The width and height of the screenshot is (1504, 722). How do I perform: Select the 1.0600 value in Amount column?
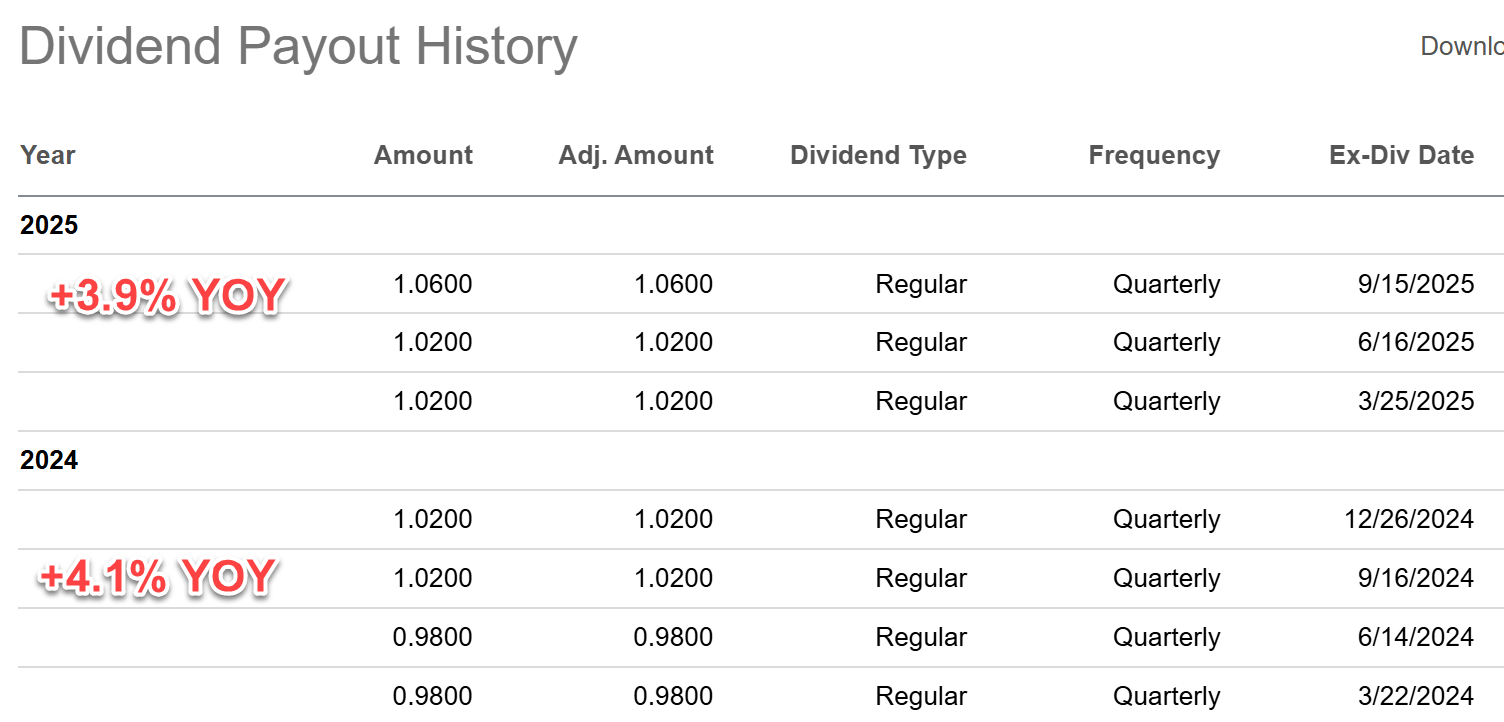[x=432, y=284]
